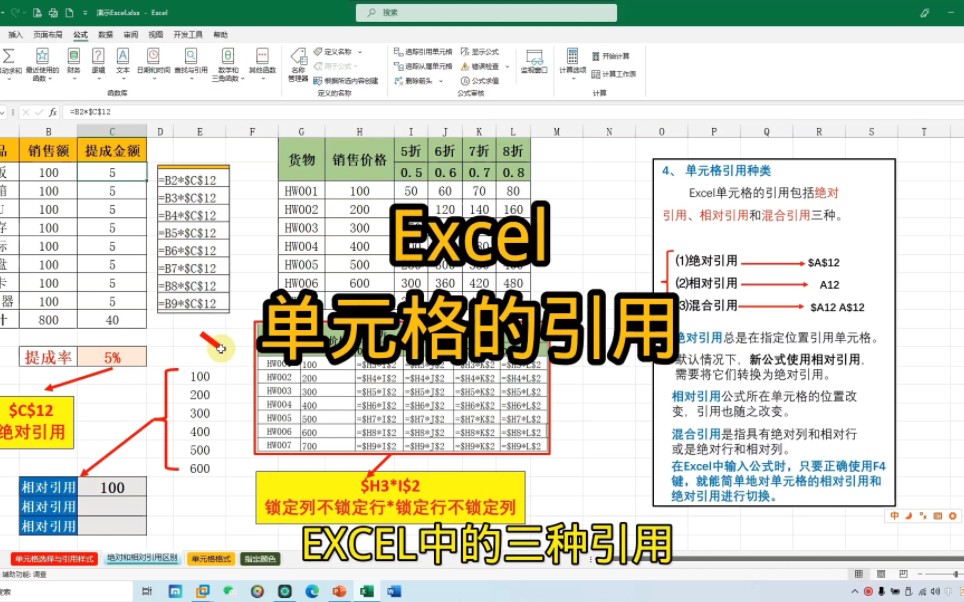Switch to the Data (数据) ribbon tab
Viewport: 964px width, 602px height.
[x=106, y=33]
